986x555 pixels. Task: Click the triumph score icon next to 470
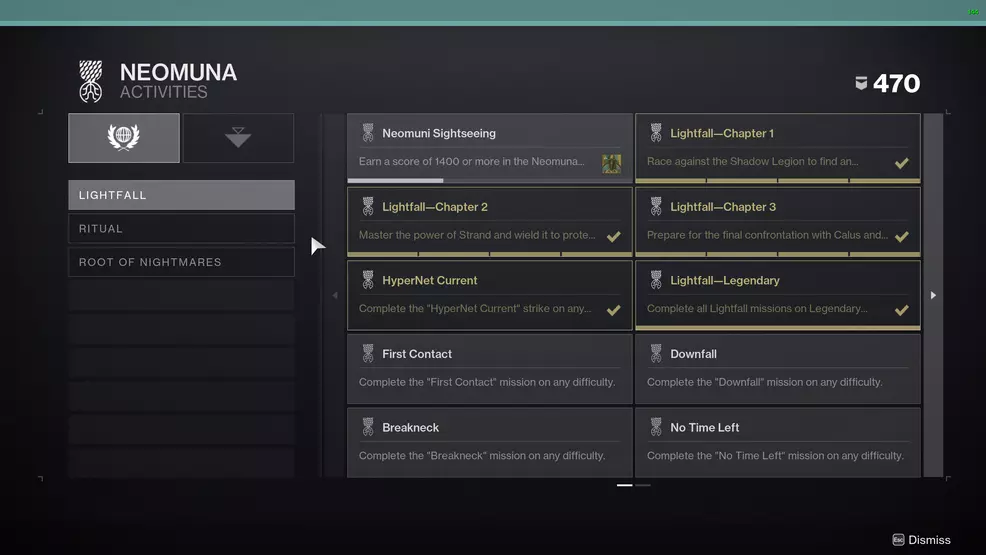click(x=861, y=84)
